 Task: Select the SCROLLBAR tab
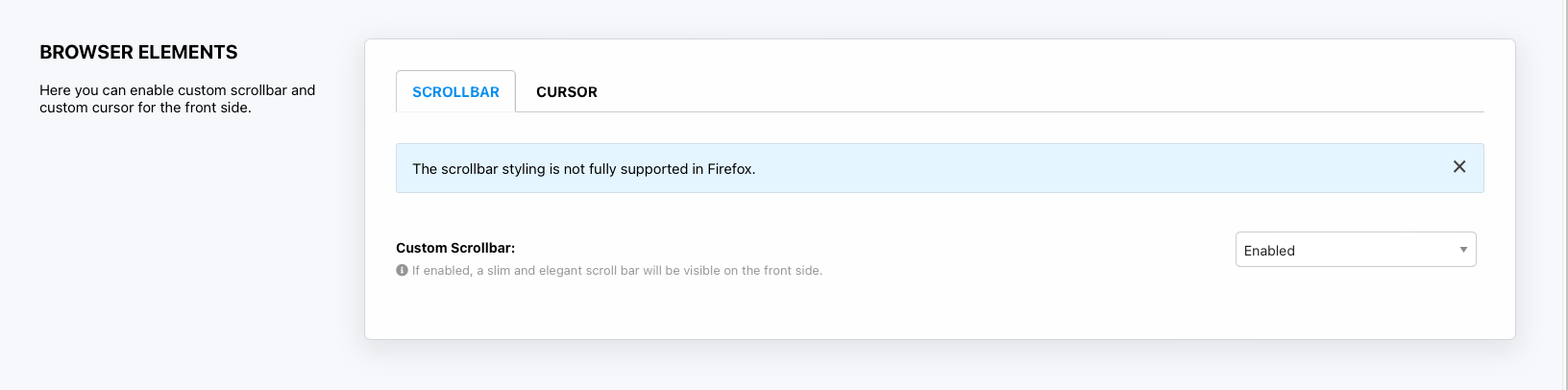click(x=455, y=92)
